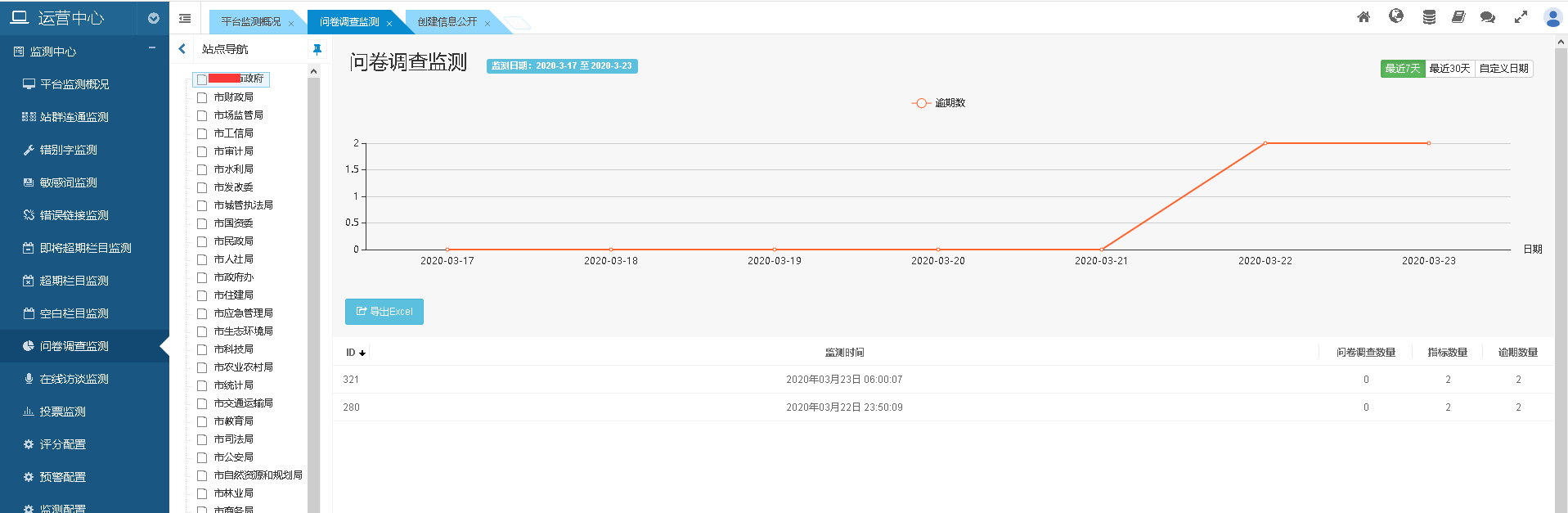
Task: Check the 市财政局 checkbox
Action: point(202,98)
